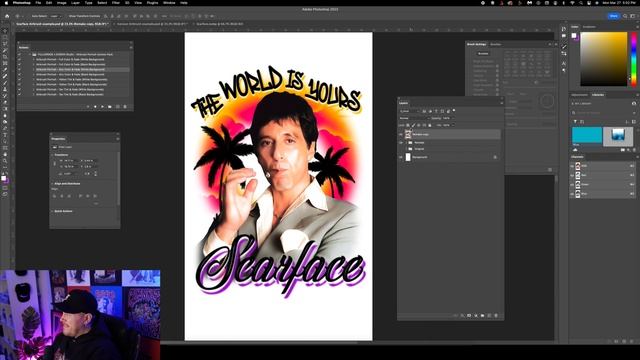Select the Lasso tool

tap(5, 44)
